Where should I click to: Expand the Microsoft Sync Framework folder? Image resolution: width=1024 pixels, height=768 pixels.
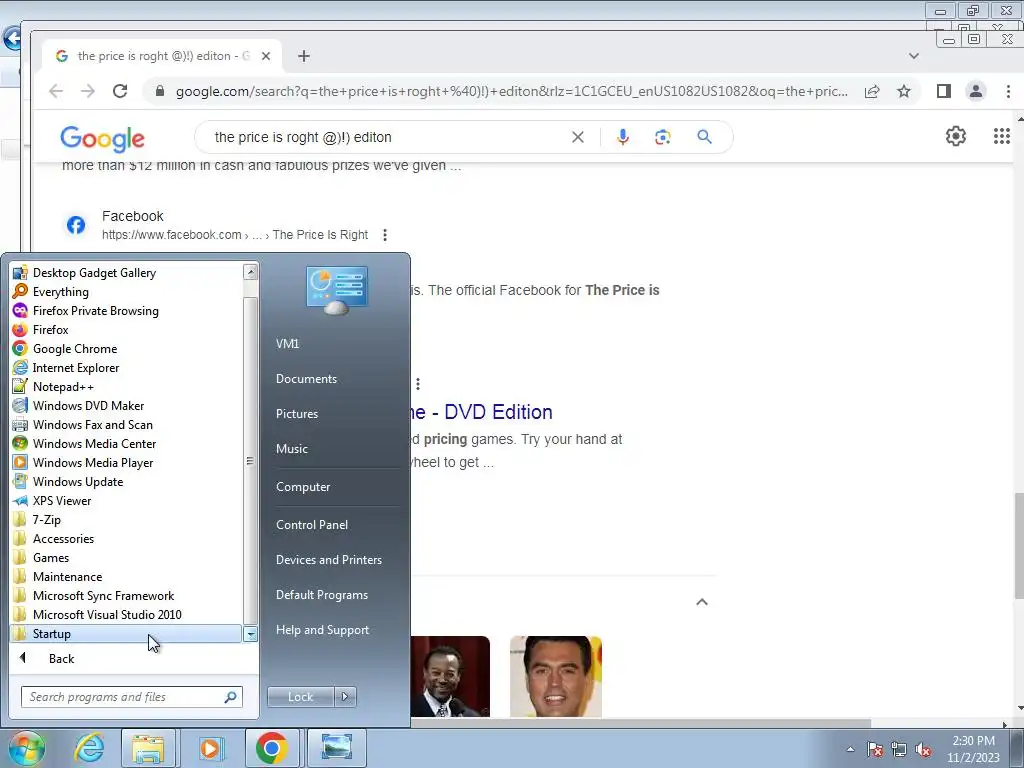coord(127,596)
